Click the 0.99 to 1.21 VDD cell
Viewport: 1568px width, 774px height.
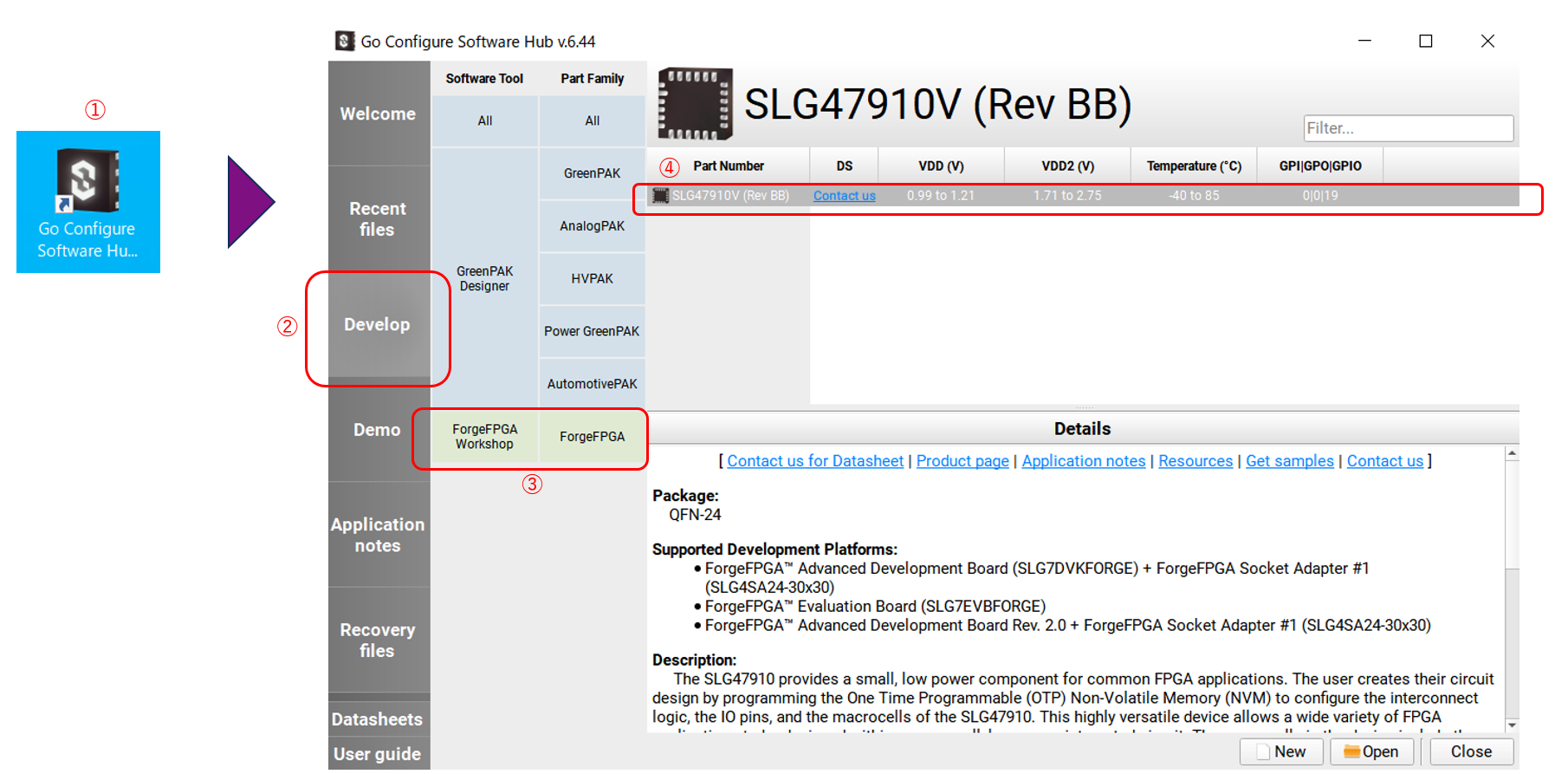click(x=941, y=196)
